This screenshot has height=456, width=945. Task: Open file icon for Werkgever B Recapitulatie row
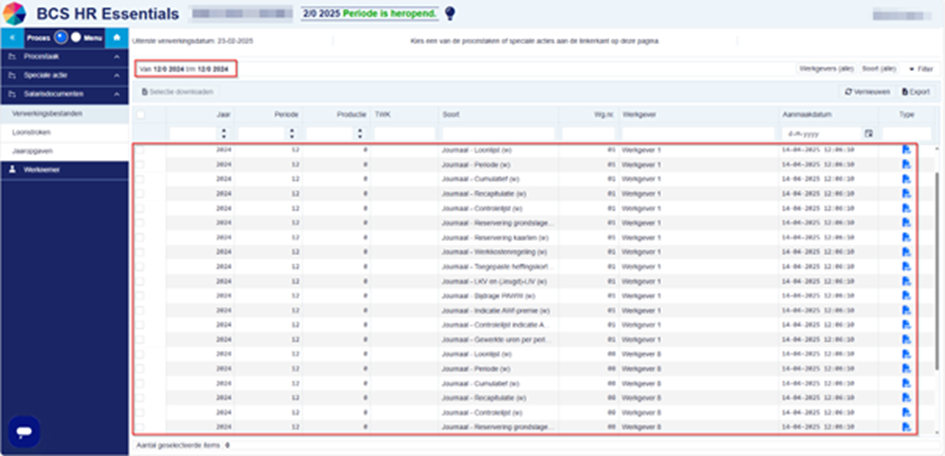pyautogui.click(x=906, y=398)
